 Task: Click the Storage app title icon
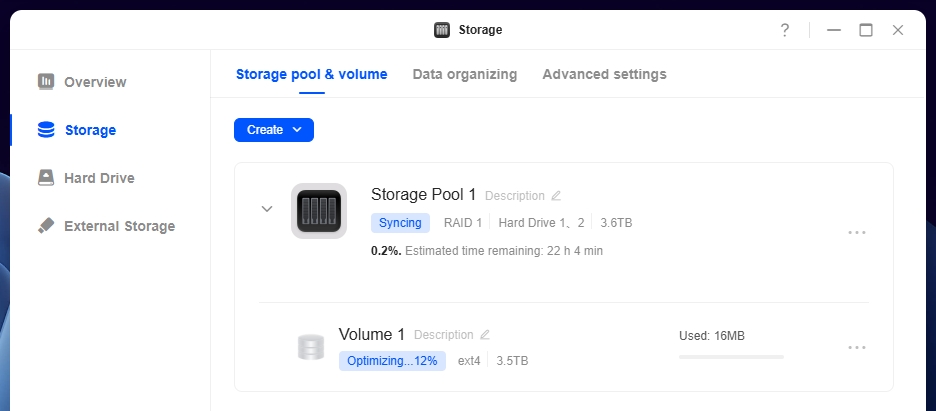pyautogui.click(x=442, y=30)
